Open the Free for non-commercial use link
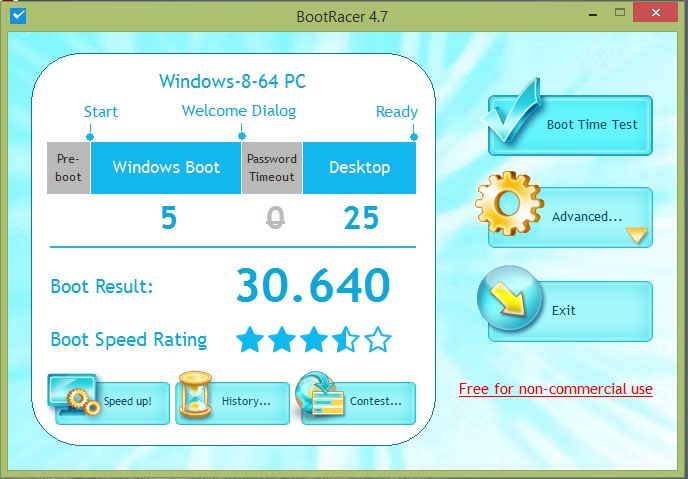Image resolution: width=688 pixels, height=479 pixels. click(x=555, y=389)
